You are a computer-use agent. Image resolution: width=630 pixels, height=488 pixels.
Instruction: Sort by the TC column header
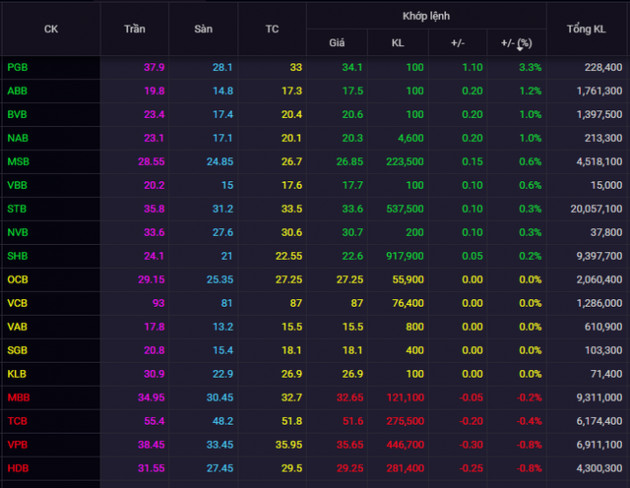coord(272,29)
